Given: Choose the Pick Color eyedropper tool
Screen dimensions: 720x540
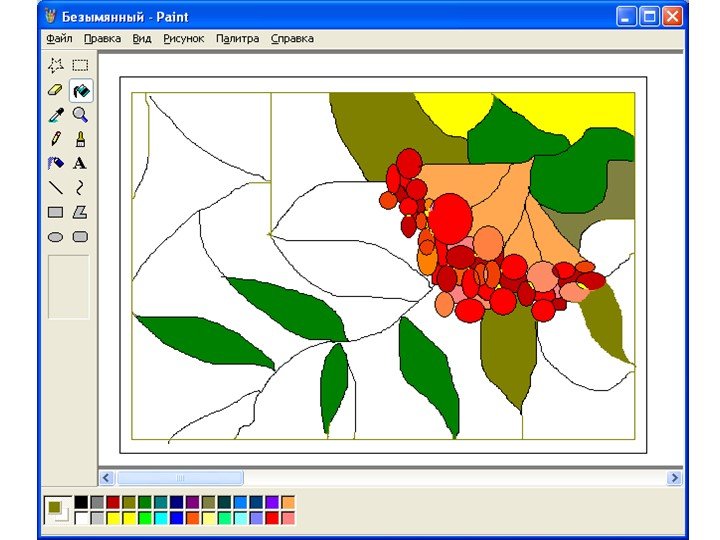Looking at the screenshot, I should click(x=56, y=115).
